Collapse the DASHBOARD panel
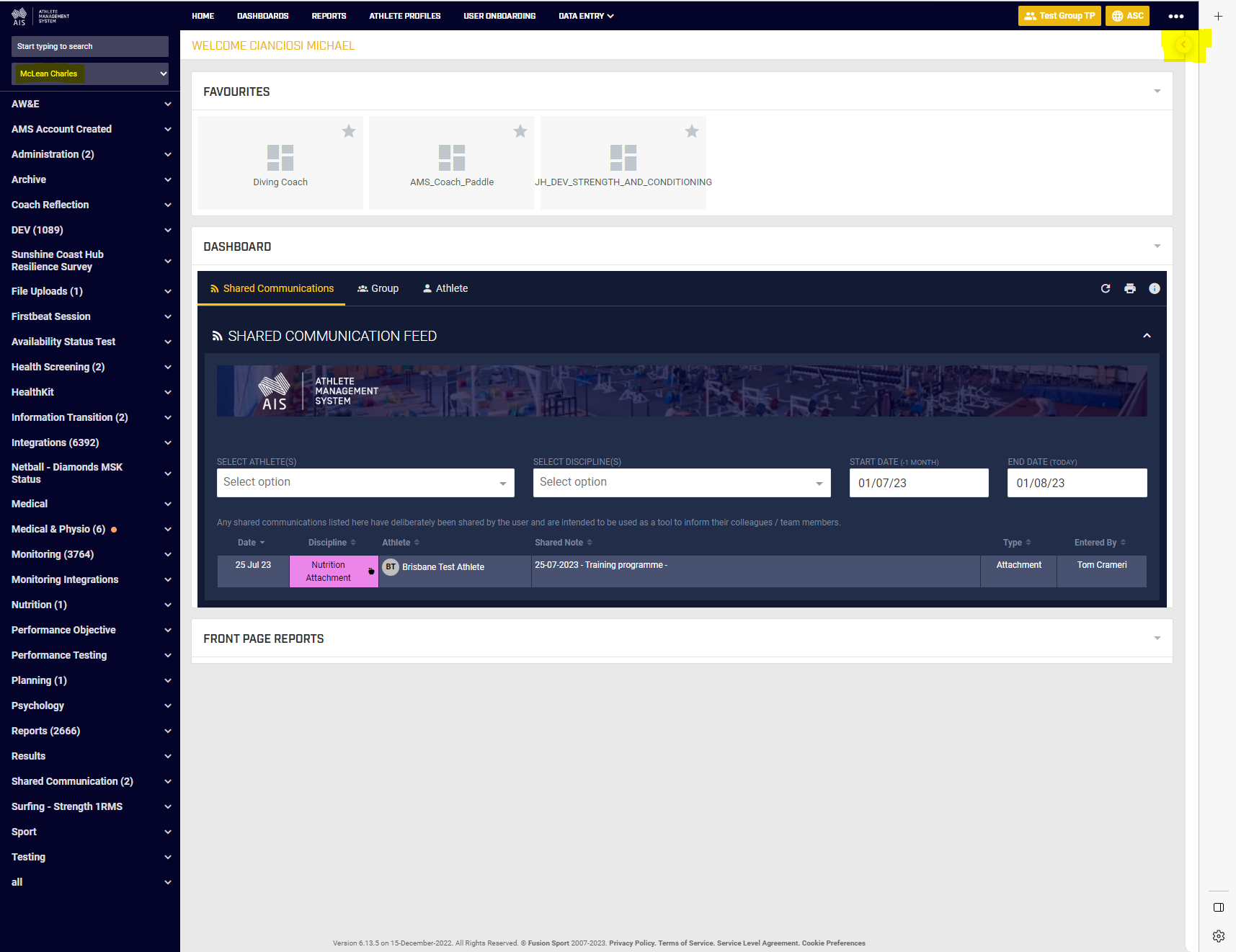Screen dimensions: 1236x952 (1157, 246)
